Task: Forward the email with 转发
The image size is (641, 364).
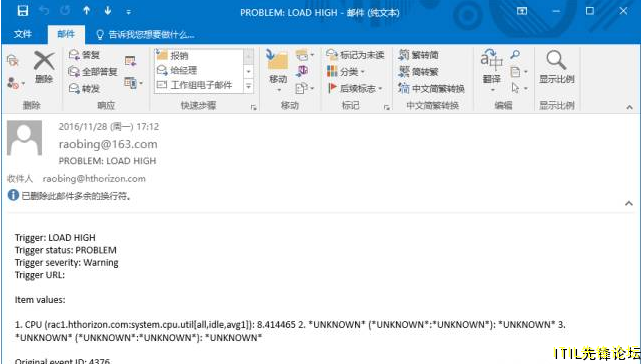Action: (85, 88)
